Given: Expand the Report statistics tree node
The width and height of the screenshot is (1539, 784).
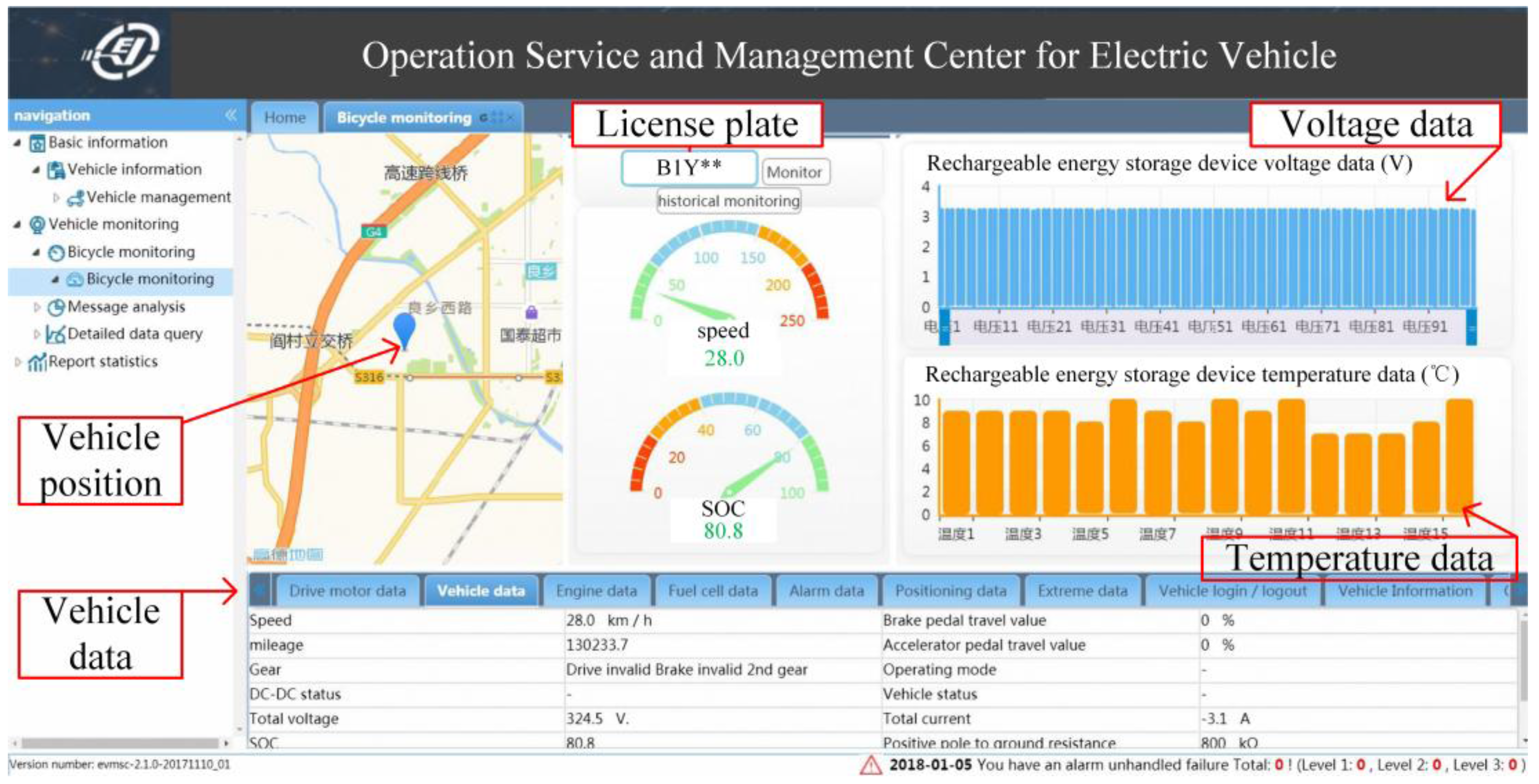Looking at the screenshot, I should 18,362.
